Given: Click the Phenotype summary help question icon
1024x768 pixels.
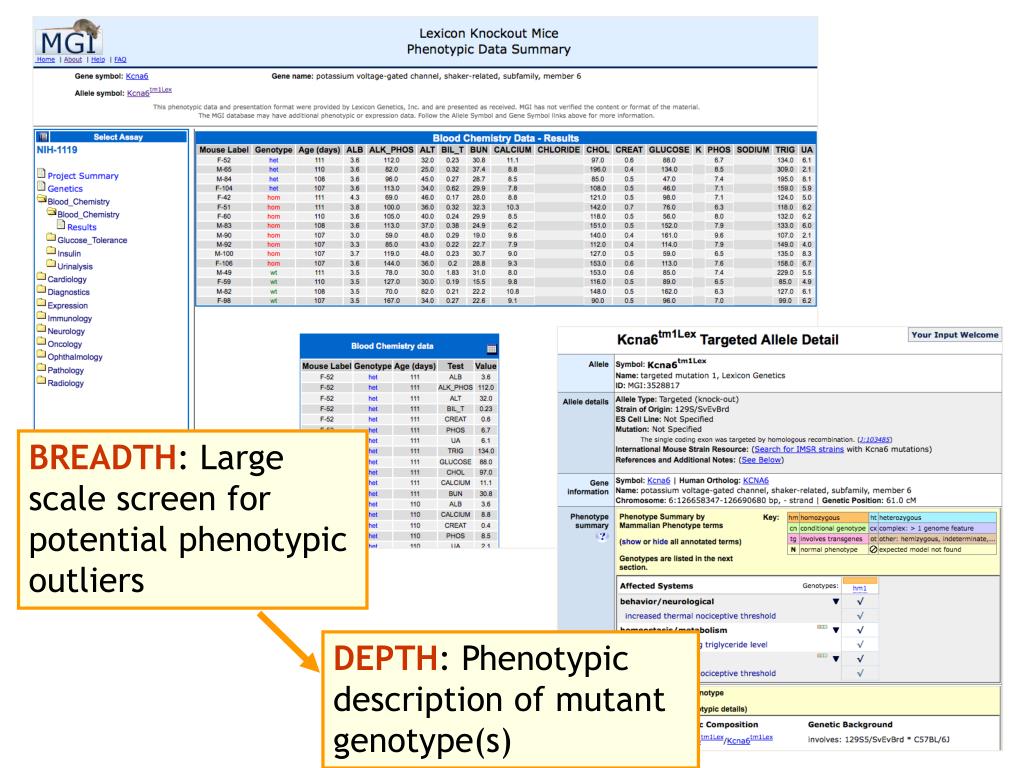Looking at the screenshot, I should 601,537.
